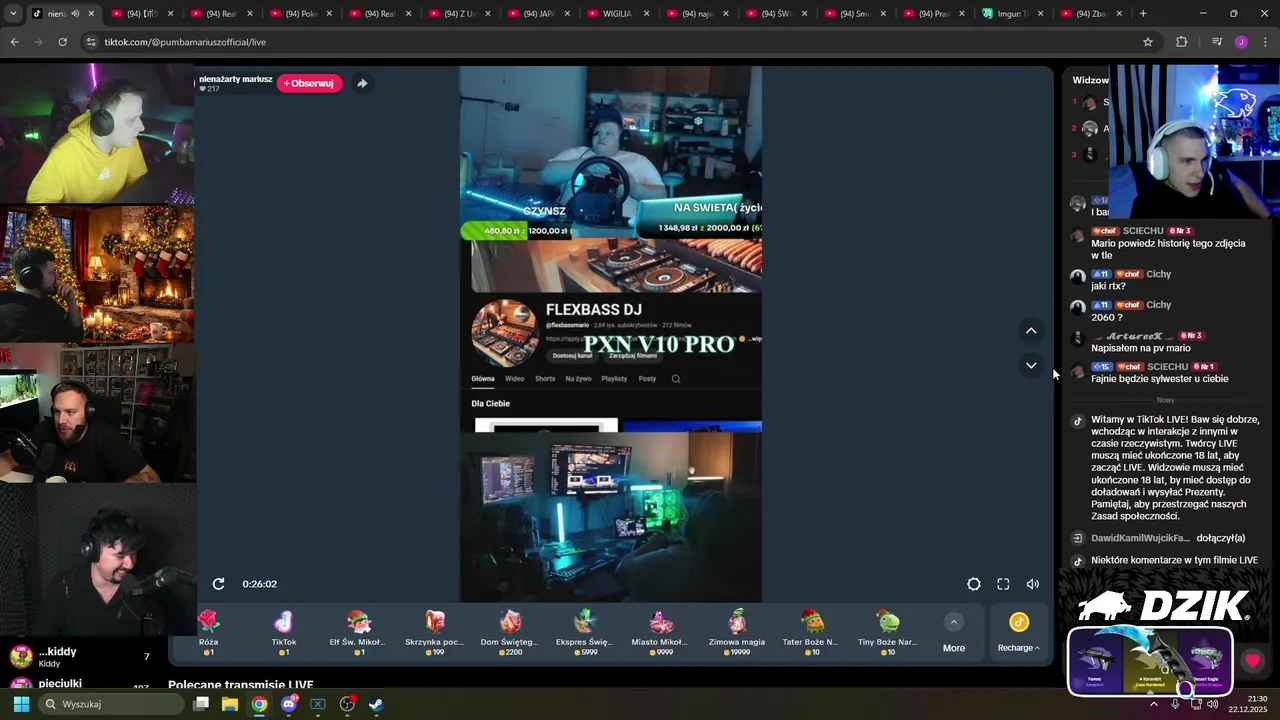Switch the player to fullscreen

[1003, 584]
